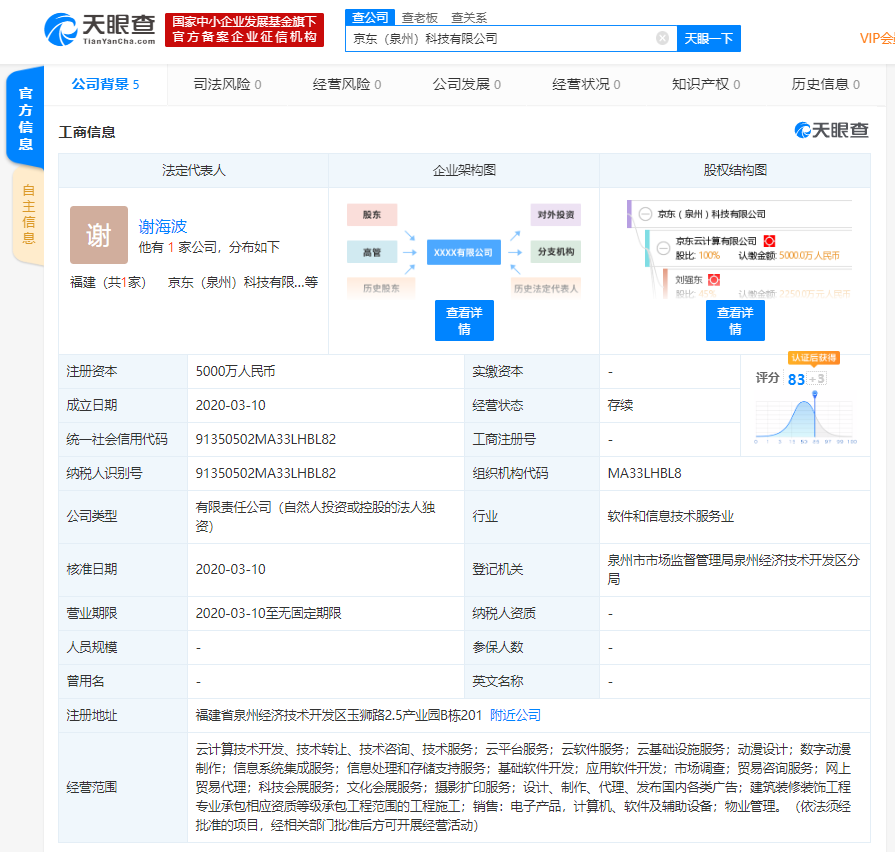895x852 pixels.
Task: Click the red icon beside 京东云计算有限公司
Action: pos(769,241)
